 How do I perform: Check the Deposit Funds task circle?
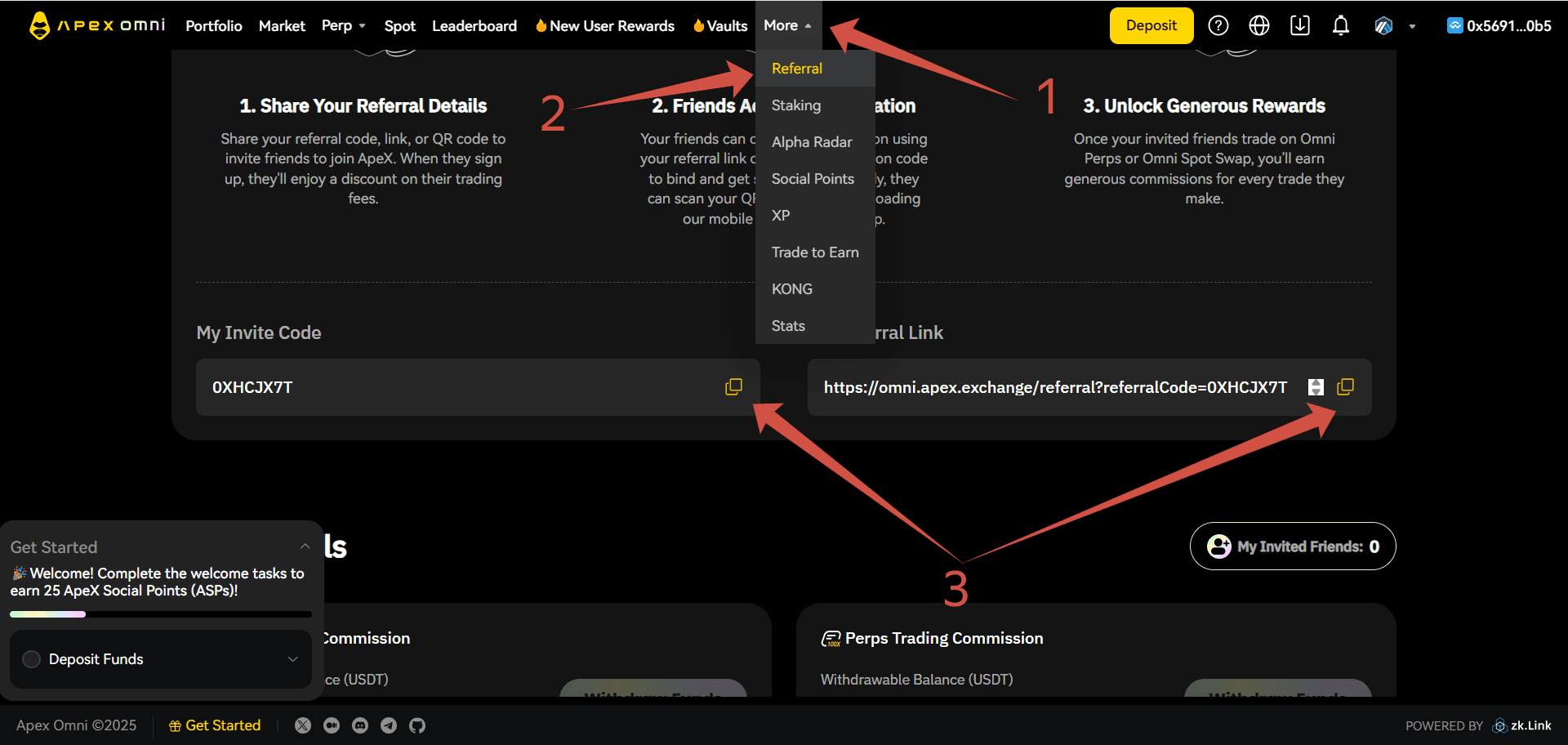(x=32, y=659)
